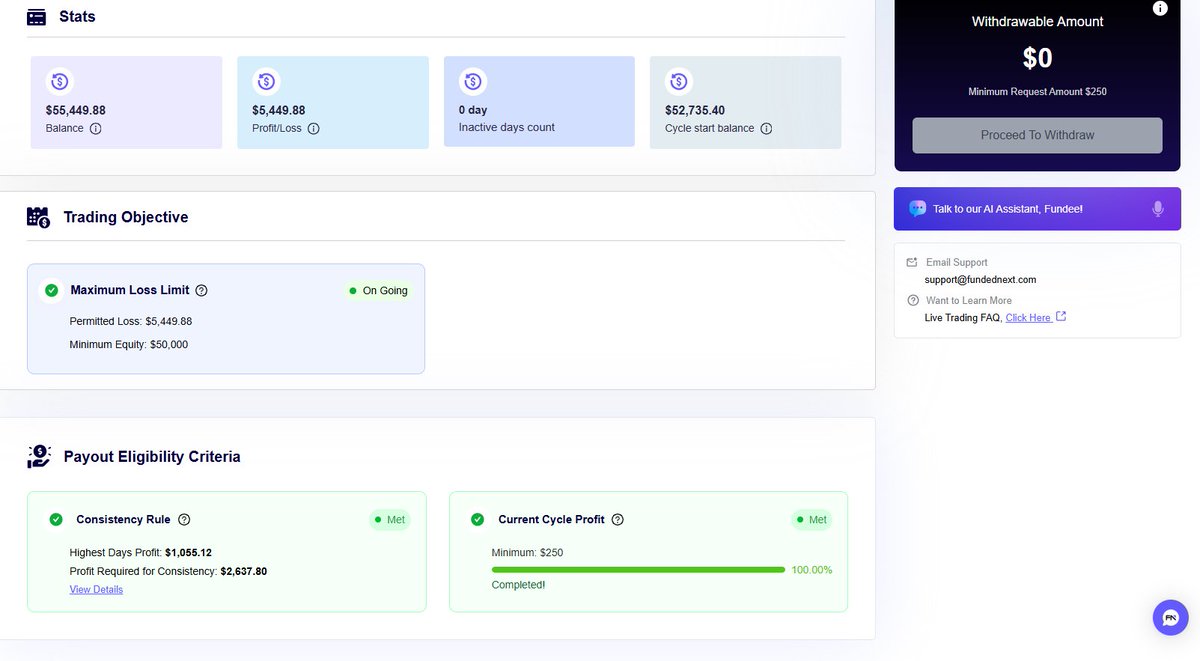The height and width of the screenshot is (661, 1200).
Task: Click the green check beside Maximum Loss Limit
Action: point(51,290)
